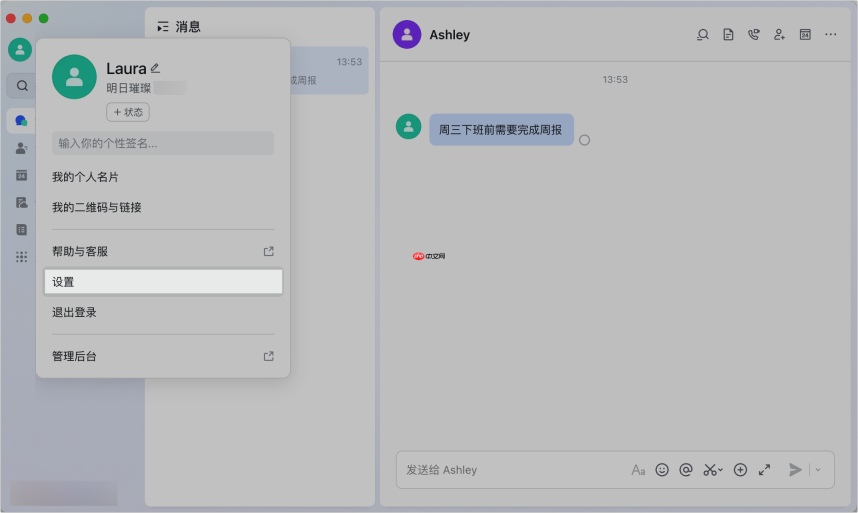Open the more options ellipsis in the chat header

[831, 34]
